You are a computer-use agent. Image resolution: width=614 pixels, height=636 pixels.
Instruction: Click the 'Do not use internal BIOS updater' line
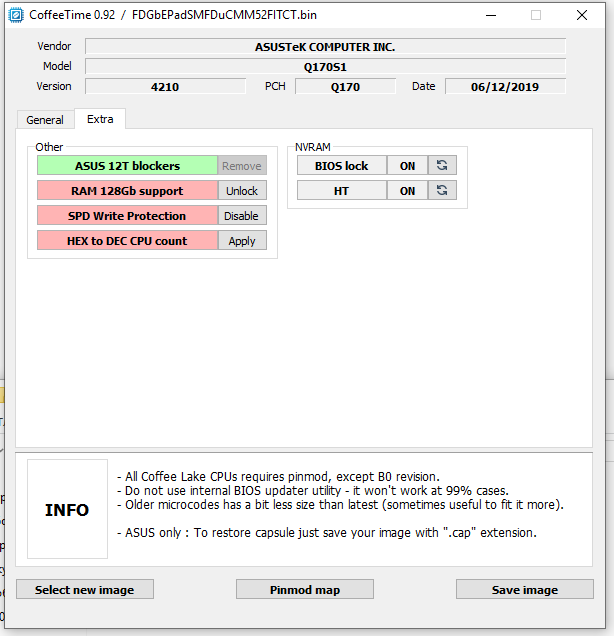313,491
